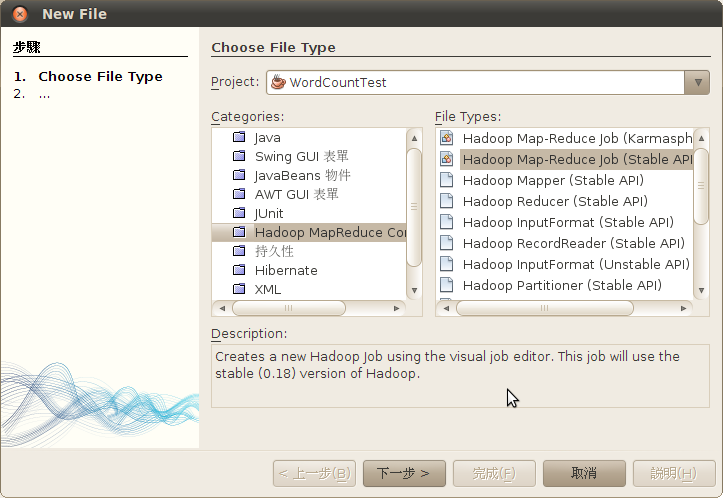This screenshot has width=723, height=498.
Task: Click the WordCountTest project coffee cup icon
Action: (278, 82)
